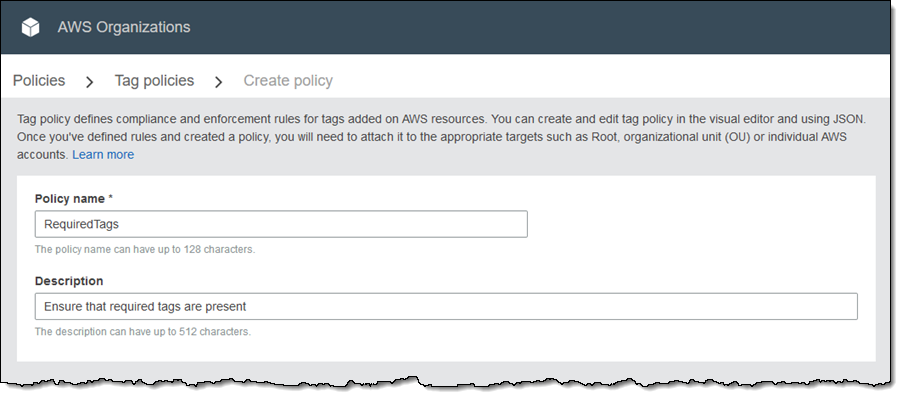901x397 pixels.
Task: Click the Description label
Action: [x=69, y=281]
